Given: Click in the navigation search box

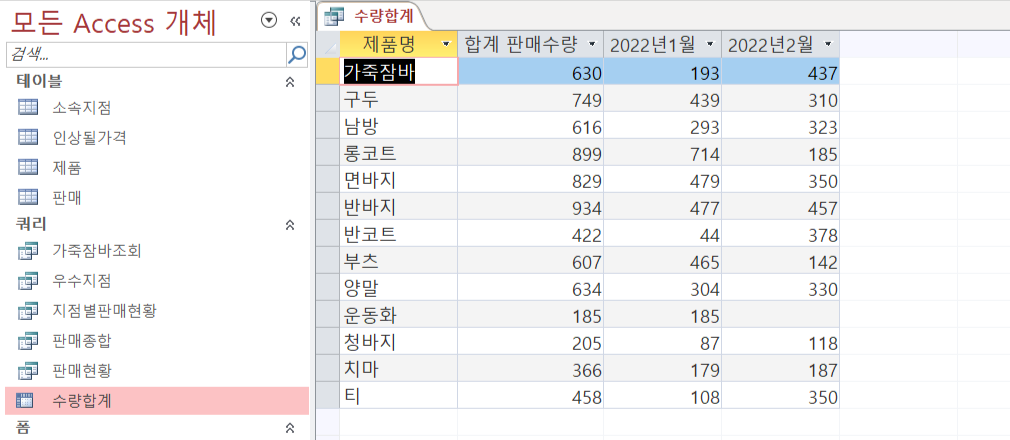Looking at the screenshot, I should point(145,54).
